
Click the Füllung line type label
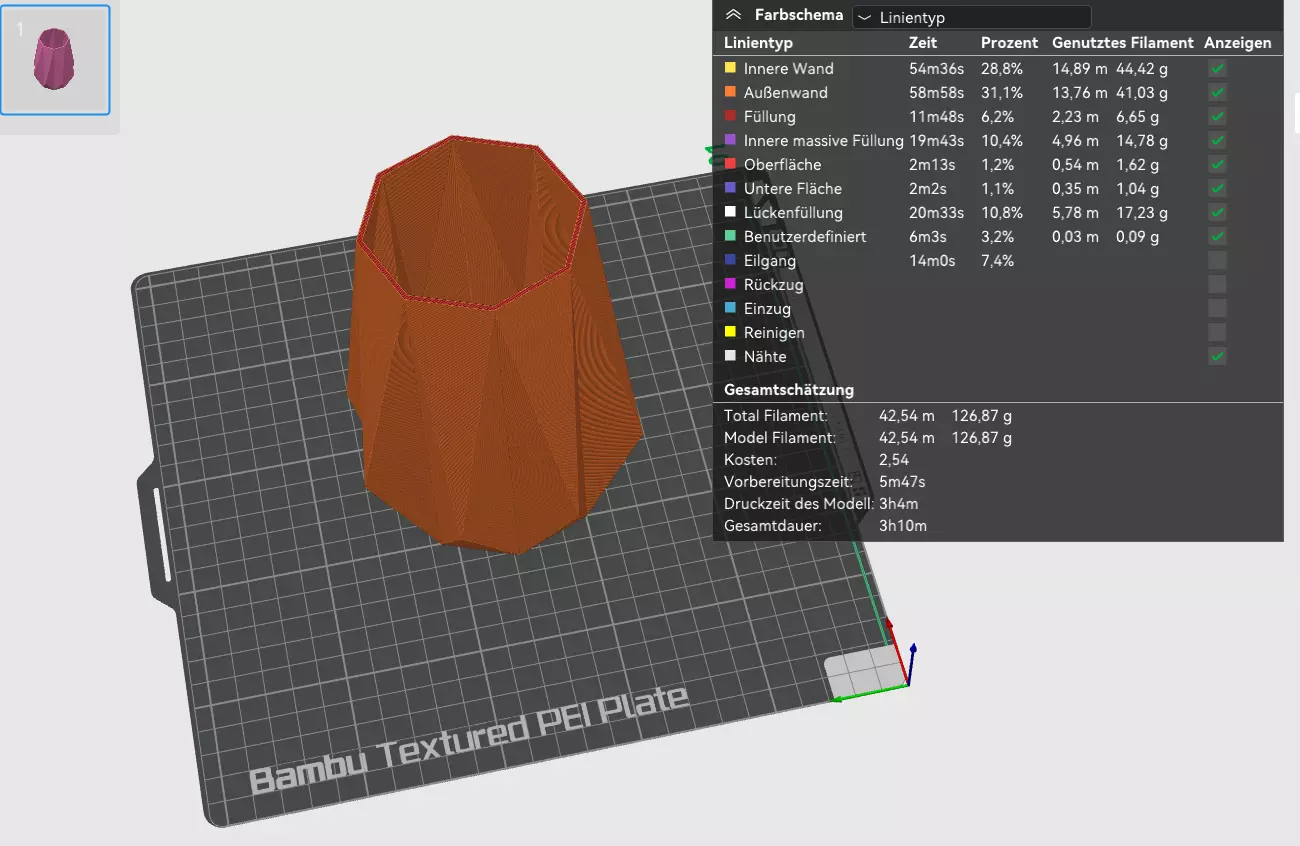[770, 117]
